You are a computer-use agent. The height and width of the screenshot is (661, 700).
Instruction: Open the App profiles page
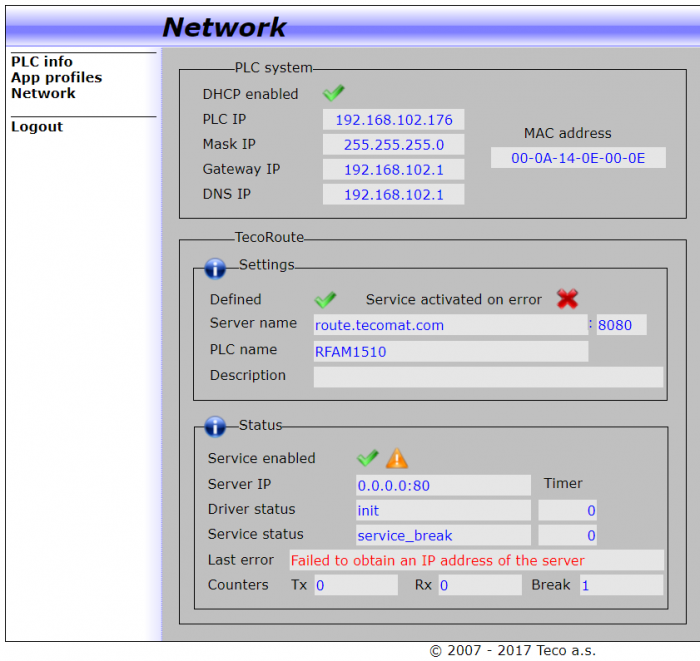[56, 78]
